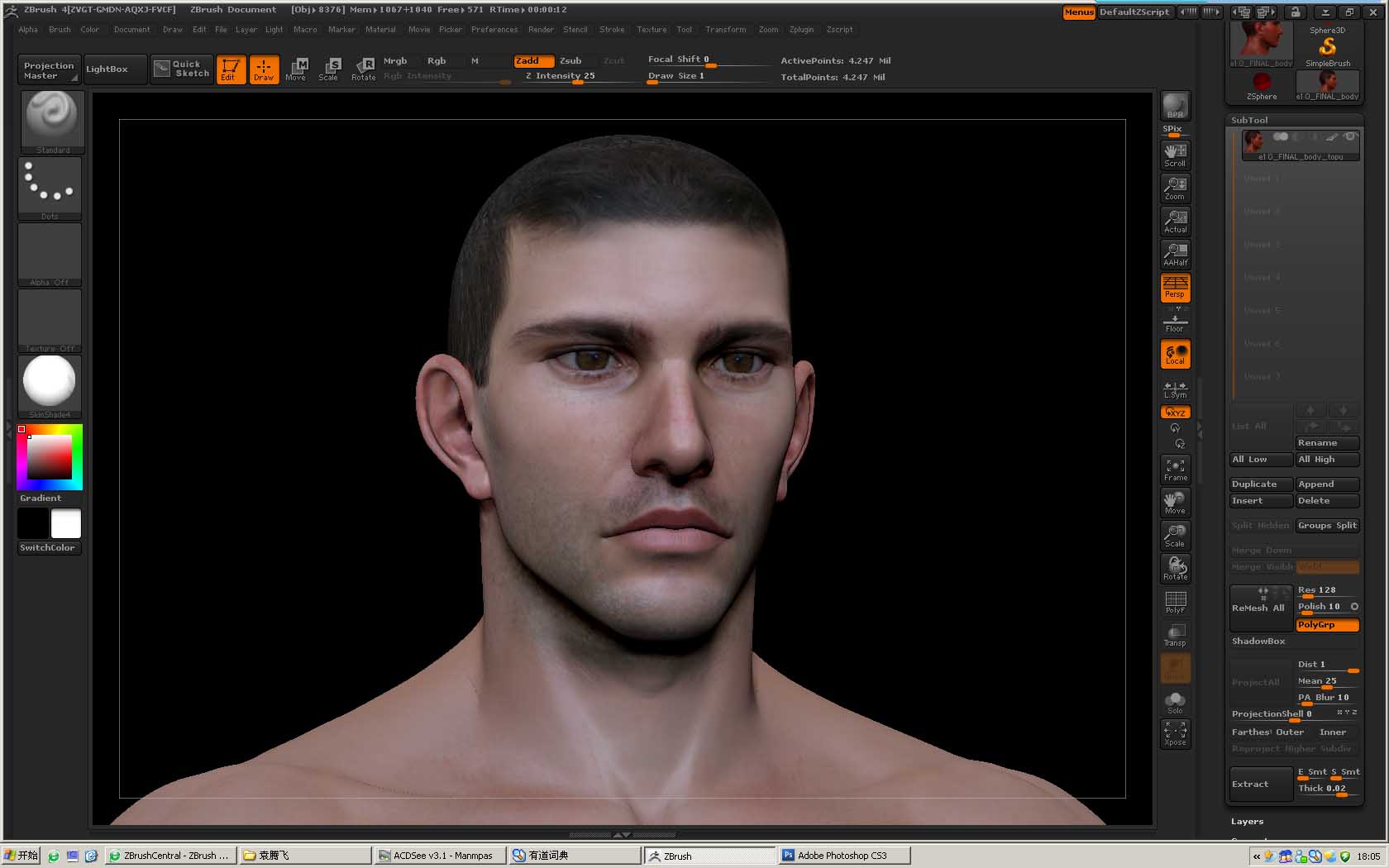Image resolution: width=1389 pixels, height=868 pixels.
Task: Toggle subtool eye visibility icon
Action: [x=1349, y=137]
